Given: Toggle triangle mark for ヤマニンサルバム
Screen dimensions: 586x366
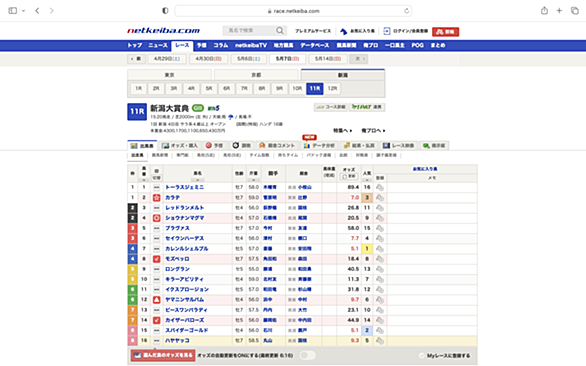Looking at the screenshot, I should point(157,300).
